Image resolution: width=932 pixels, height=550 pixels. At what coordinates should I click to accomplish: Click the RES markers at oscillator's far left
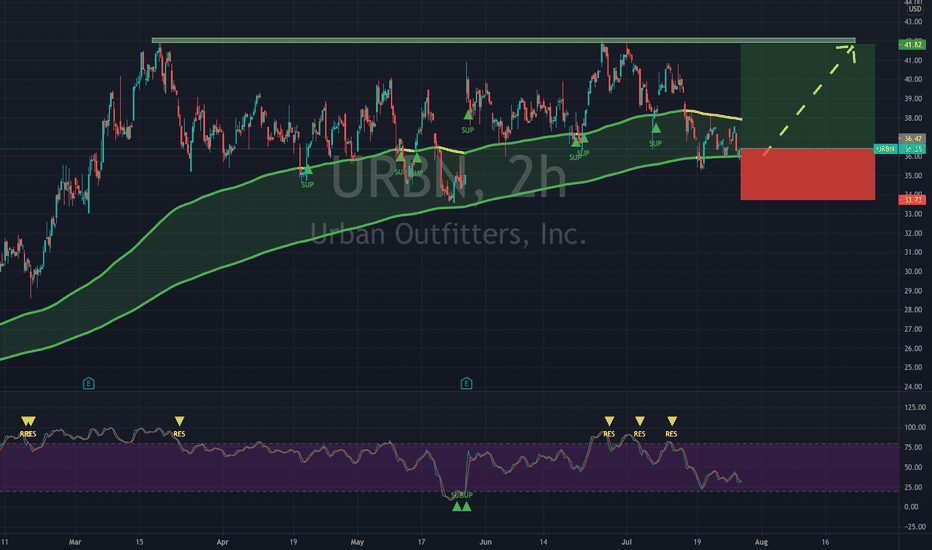pyautogui.click(x=28, y=422)
